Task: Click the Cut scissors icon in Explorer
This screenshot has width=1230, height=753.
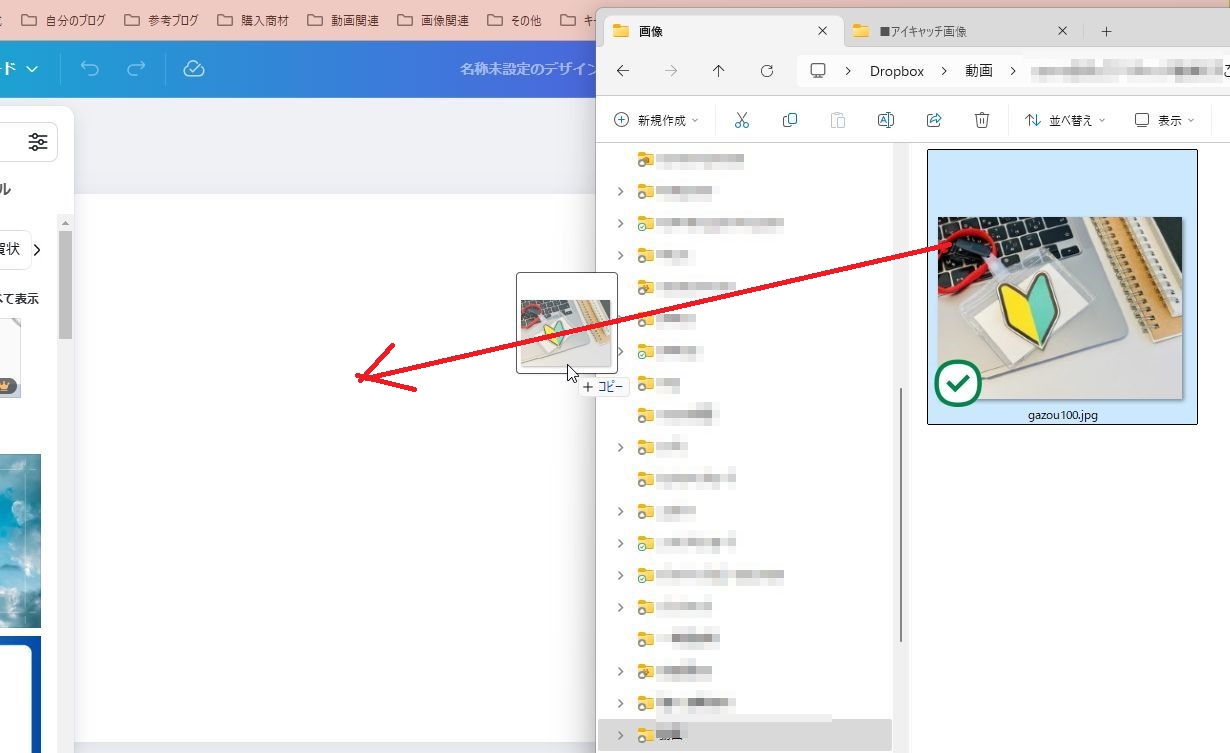Action: pos(741,120)
